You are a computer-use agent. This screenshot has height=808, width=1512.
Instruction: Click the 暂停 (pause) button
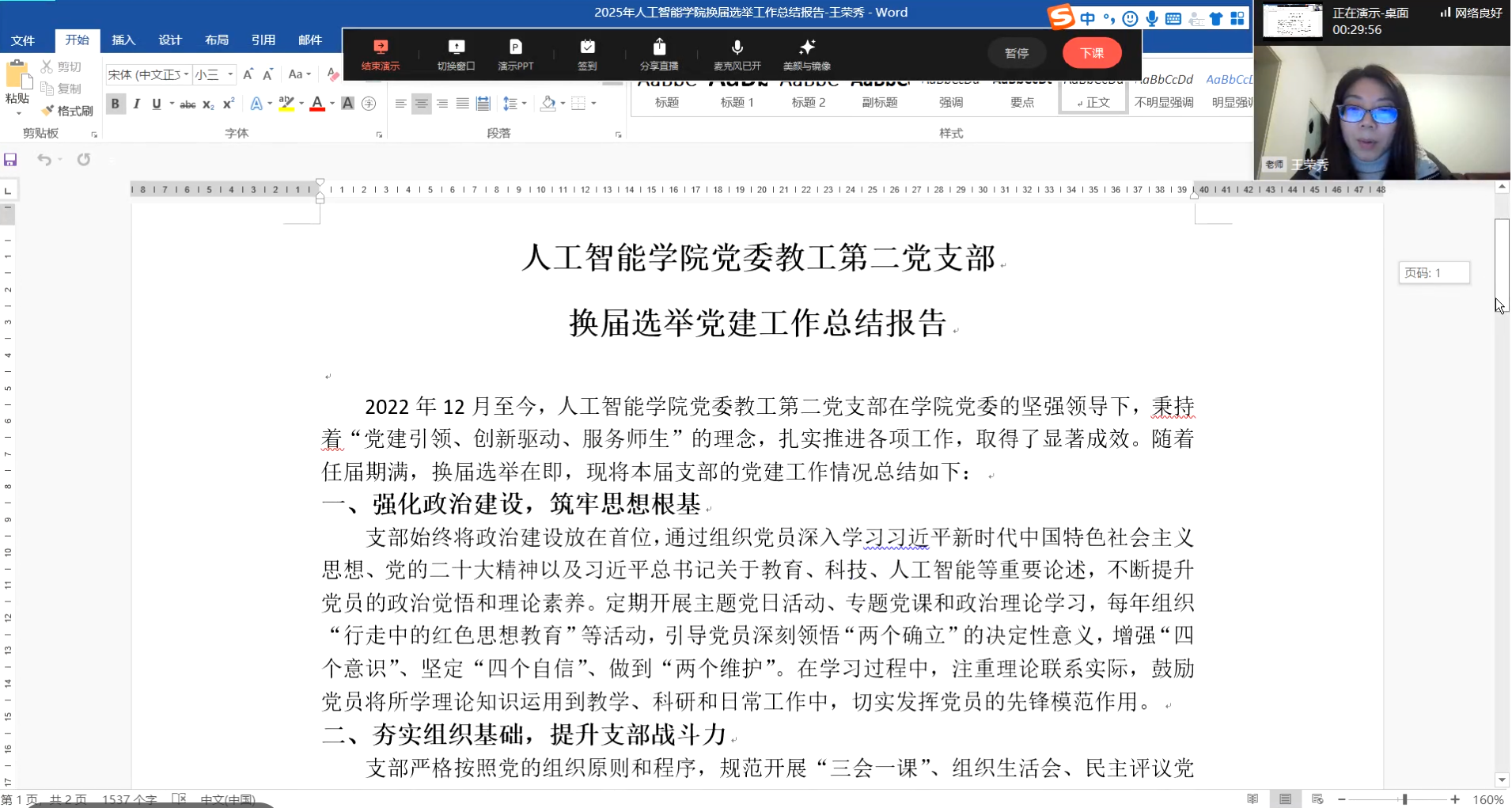point(1017,53)
